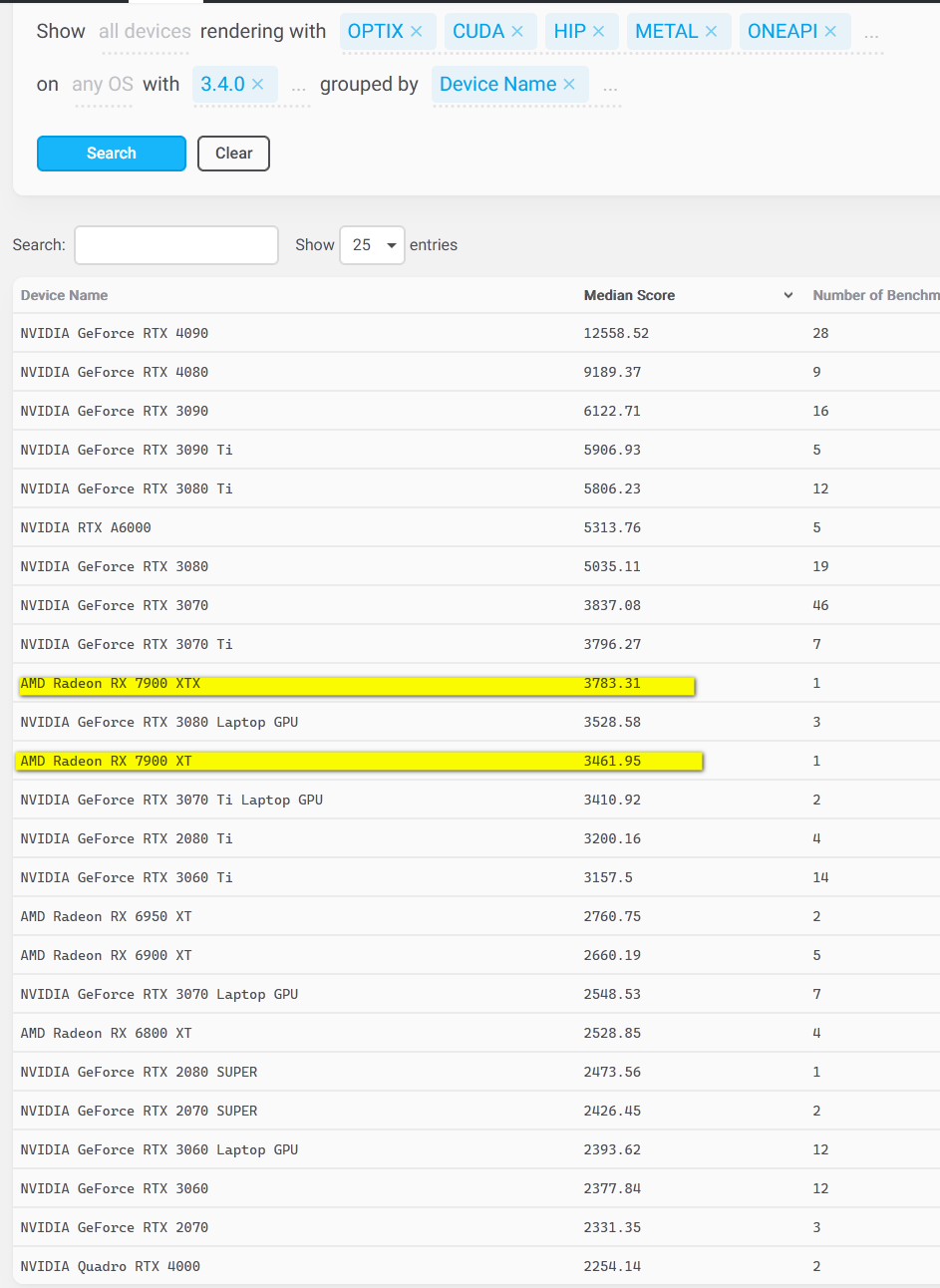Select NVIDIA GeForce RTX 4080 row name
The height and width of the screenshot is (1288, 940).
click(115, 372)
